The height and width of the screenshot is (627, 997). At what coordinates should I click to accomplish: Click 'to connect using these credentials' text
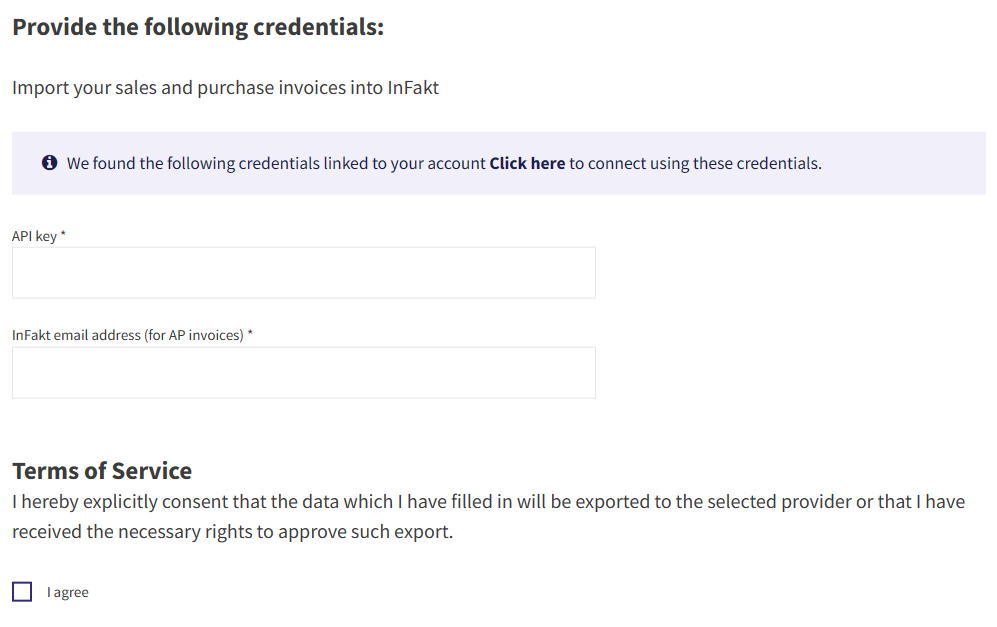pos(696,163)
